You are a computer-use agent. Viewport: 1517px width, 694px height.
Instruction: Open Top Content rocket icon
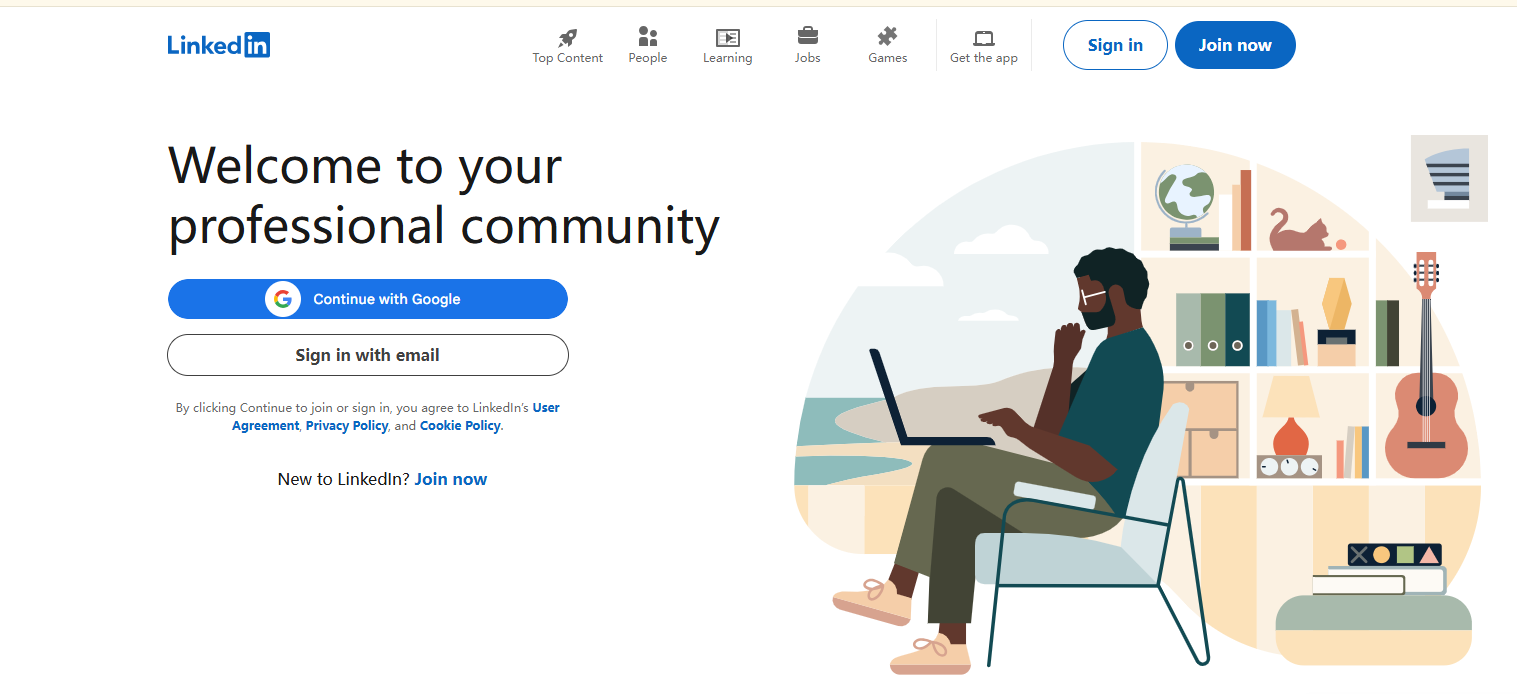(568, 38)
